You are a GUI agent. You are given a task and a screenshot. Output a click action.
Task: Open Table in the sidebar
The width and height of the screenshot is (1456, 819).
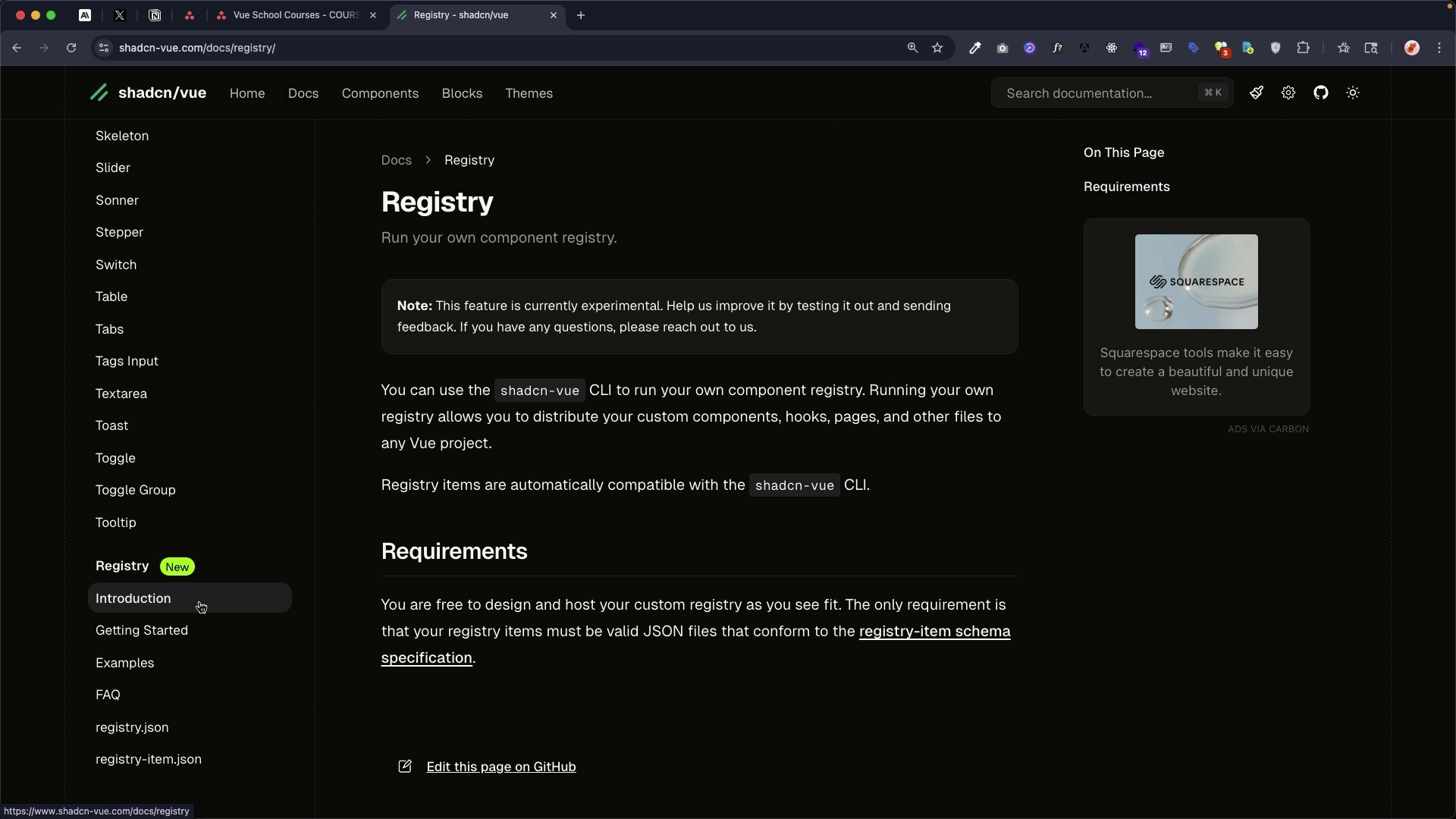click(x=111, y=297)
